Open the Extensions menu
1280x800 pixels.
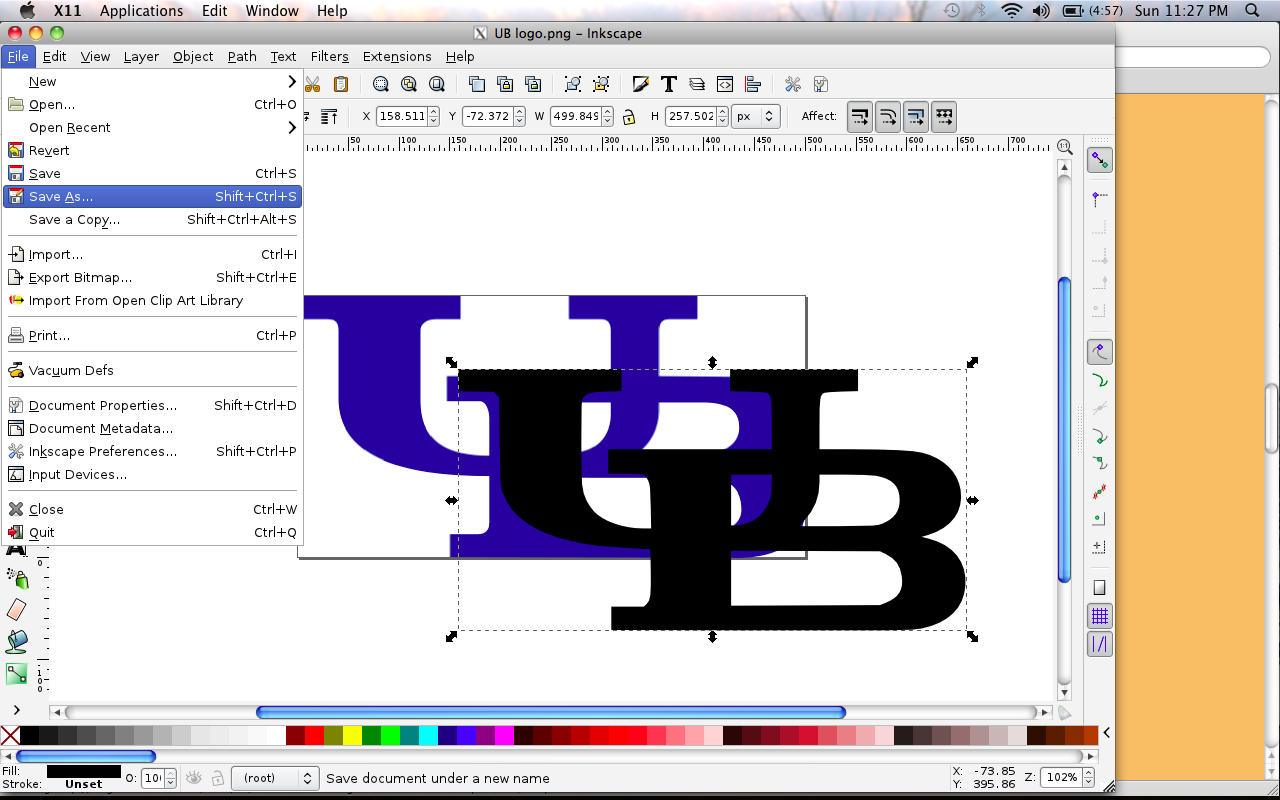tap(397, 57)
